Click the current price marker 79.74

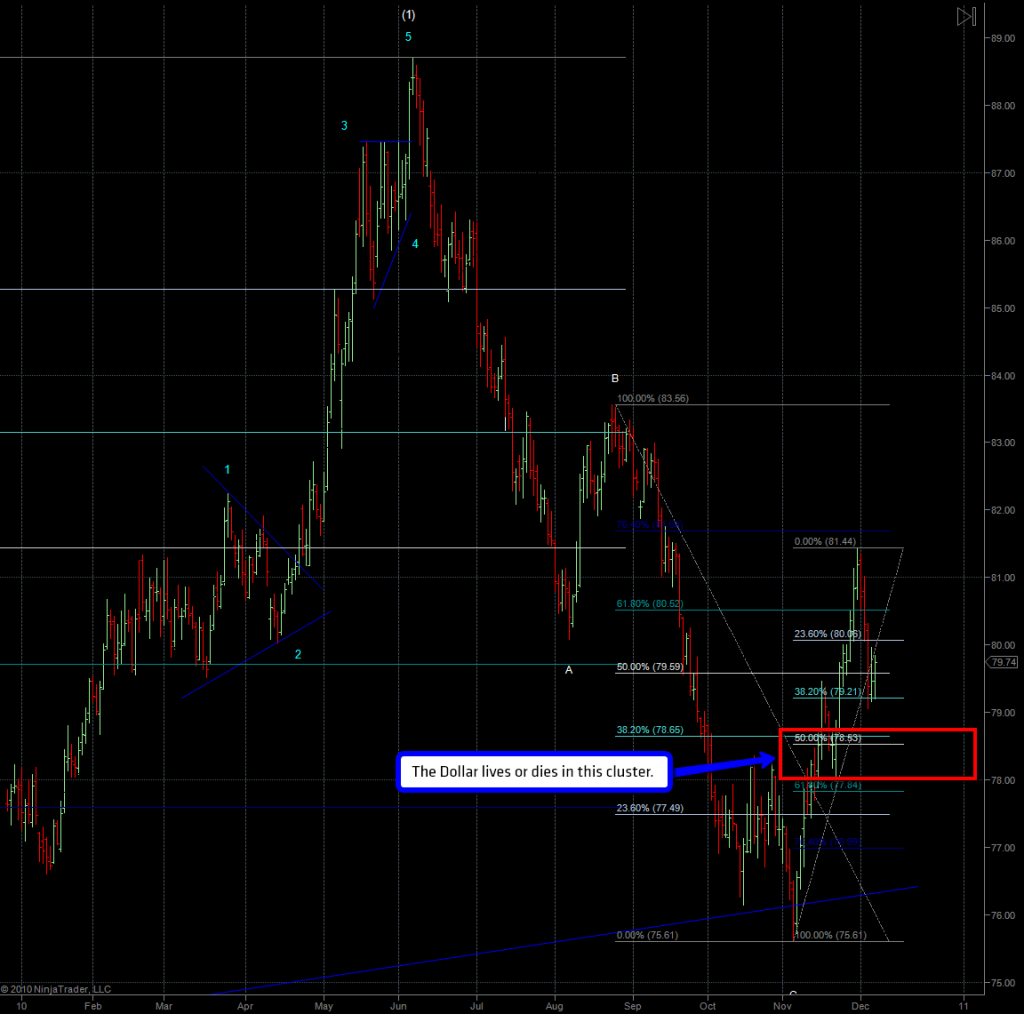(x=1004, y=662)
